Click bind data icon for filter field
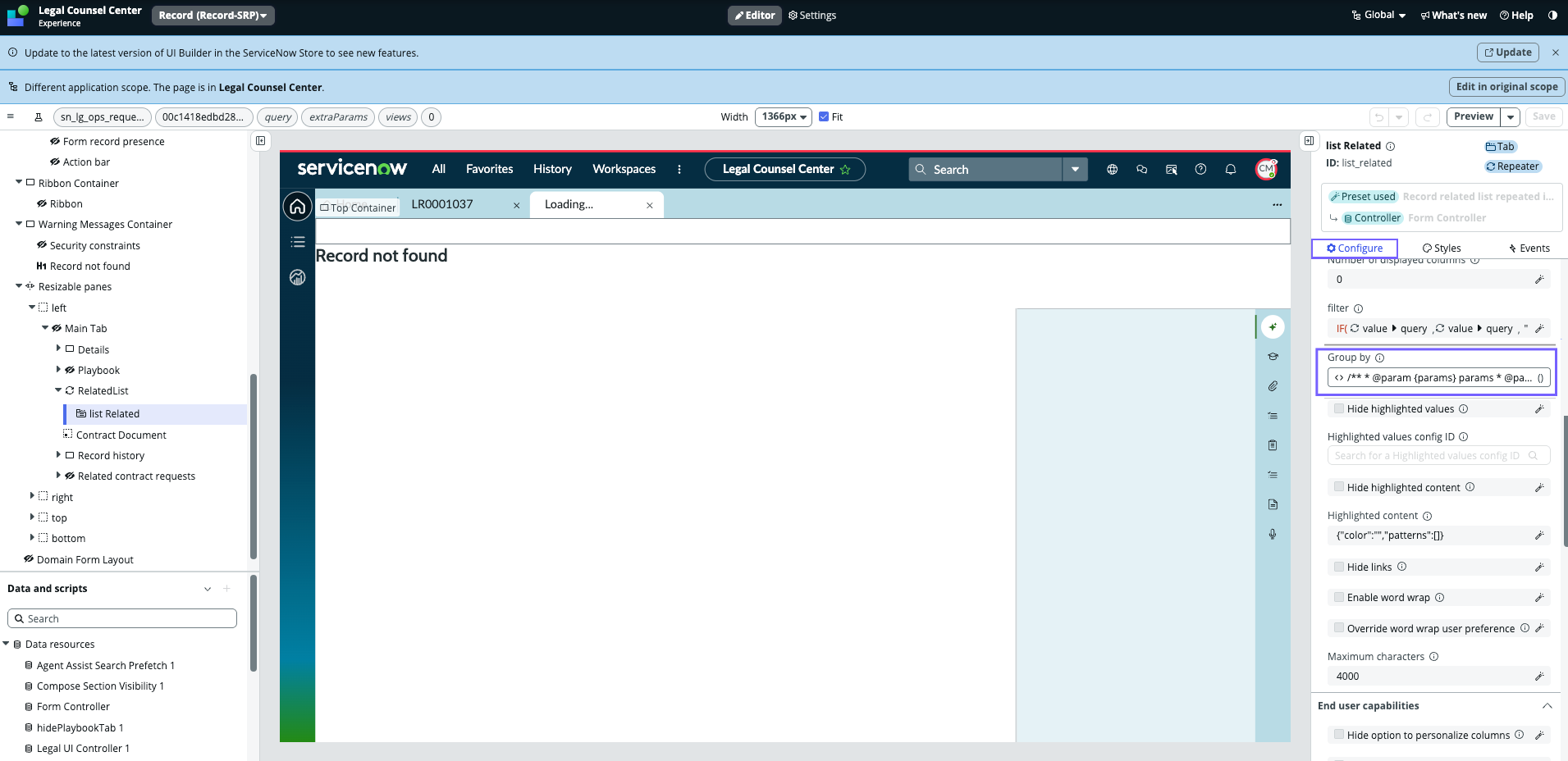1568x761 pixels. (x=1539, y=328)
